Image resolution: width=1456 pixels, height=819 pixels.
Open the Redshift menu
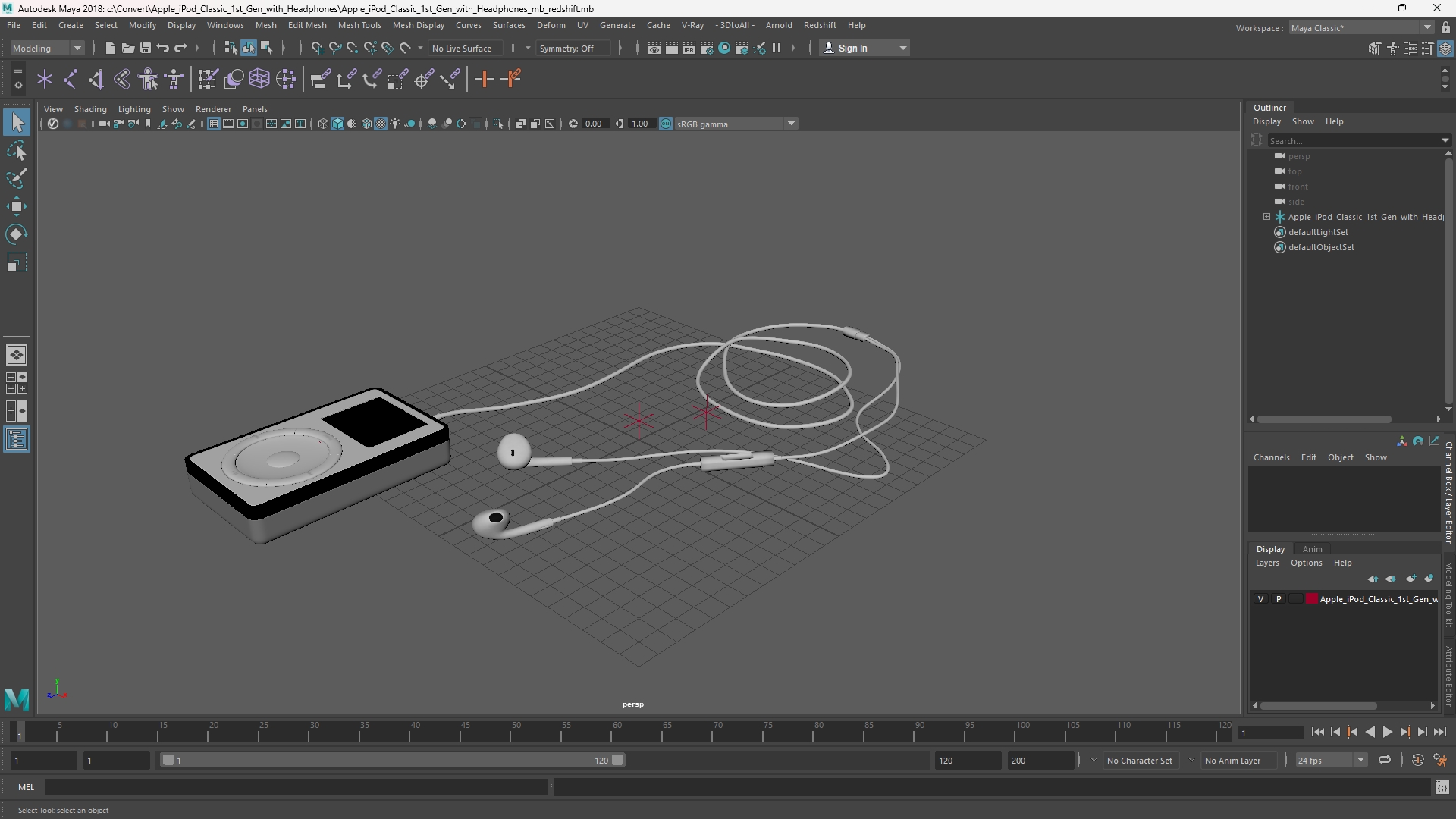coord(820,25)
